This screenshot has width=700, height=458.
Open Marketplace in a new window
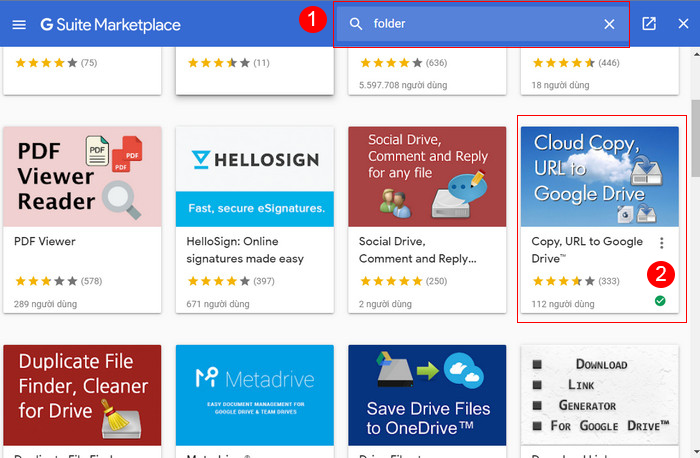[x=649, y=24]
